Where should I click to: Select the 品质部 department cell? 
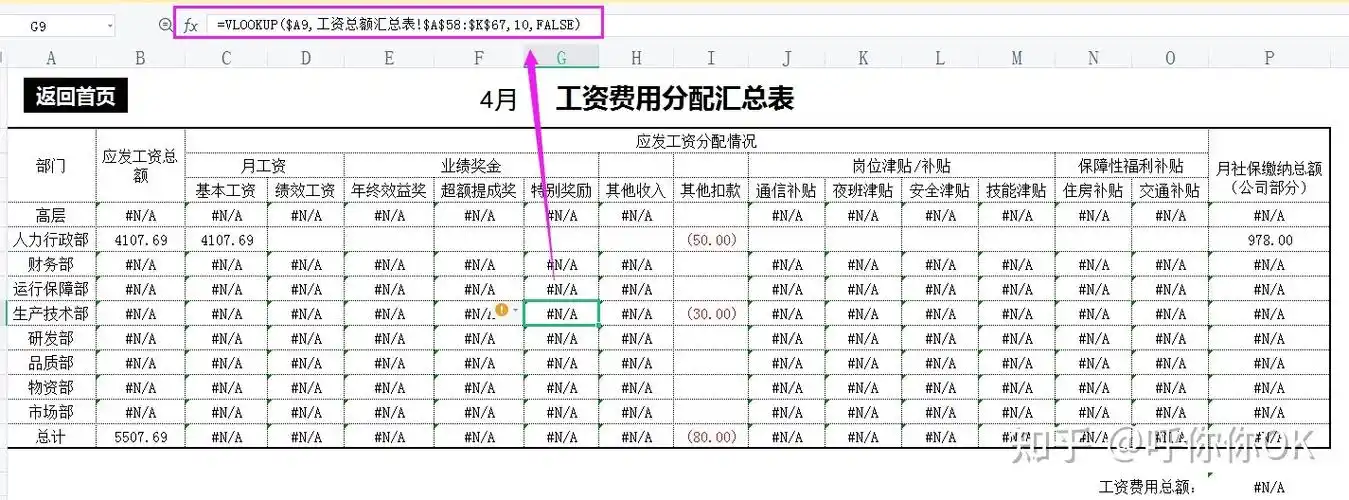pyautogui.click(x=51, y=362)
